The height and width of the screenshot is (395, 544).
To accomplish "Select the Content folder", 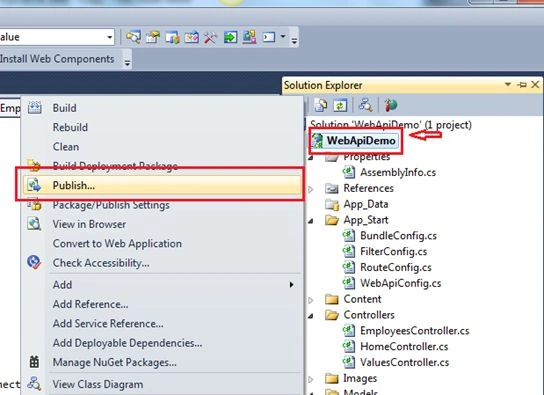I will coord(362,299).
